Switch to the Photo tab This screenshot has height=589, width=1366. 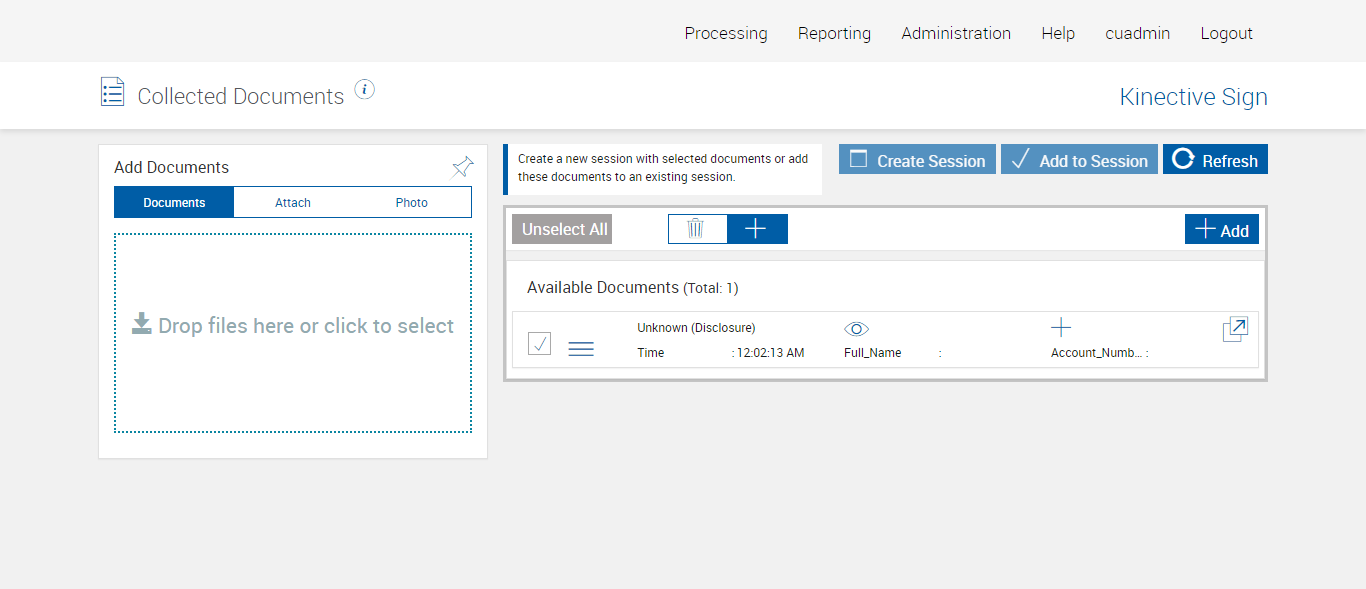411,203
